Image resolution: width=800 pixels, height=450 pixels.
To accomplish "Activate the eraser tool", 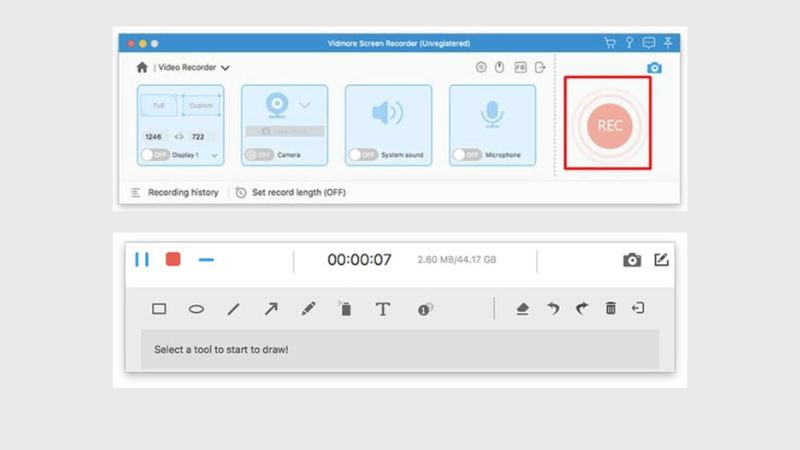I will [x=522, y=309].
